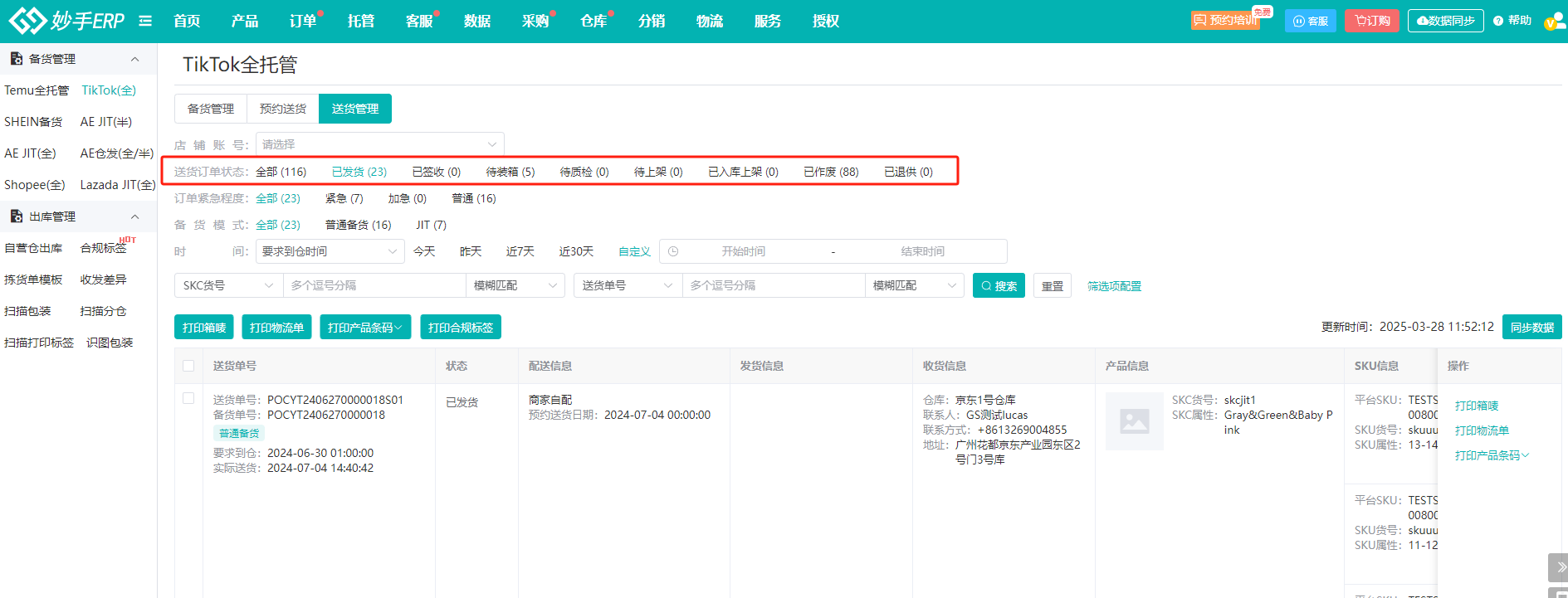Click the clock icon in the date range field

(x=673, y=251)
